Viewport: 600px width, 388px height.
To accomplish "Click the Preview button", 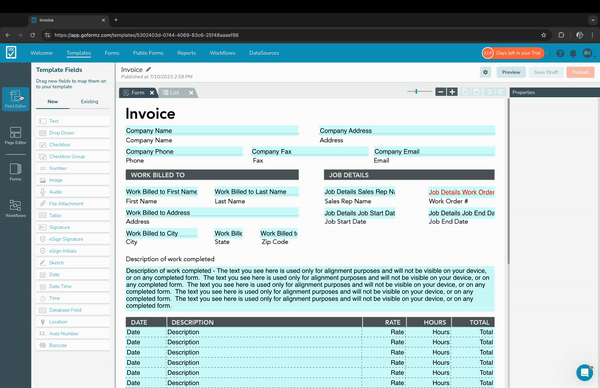I will click(511, 72).
